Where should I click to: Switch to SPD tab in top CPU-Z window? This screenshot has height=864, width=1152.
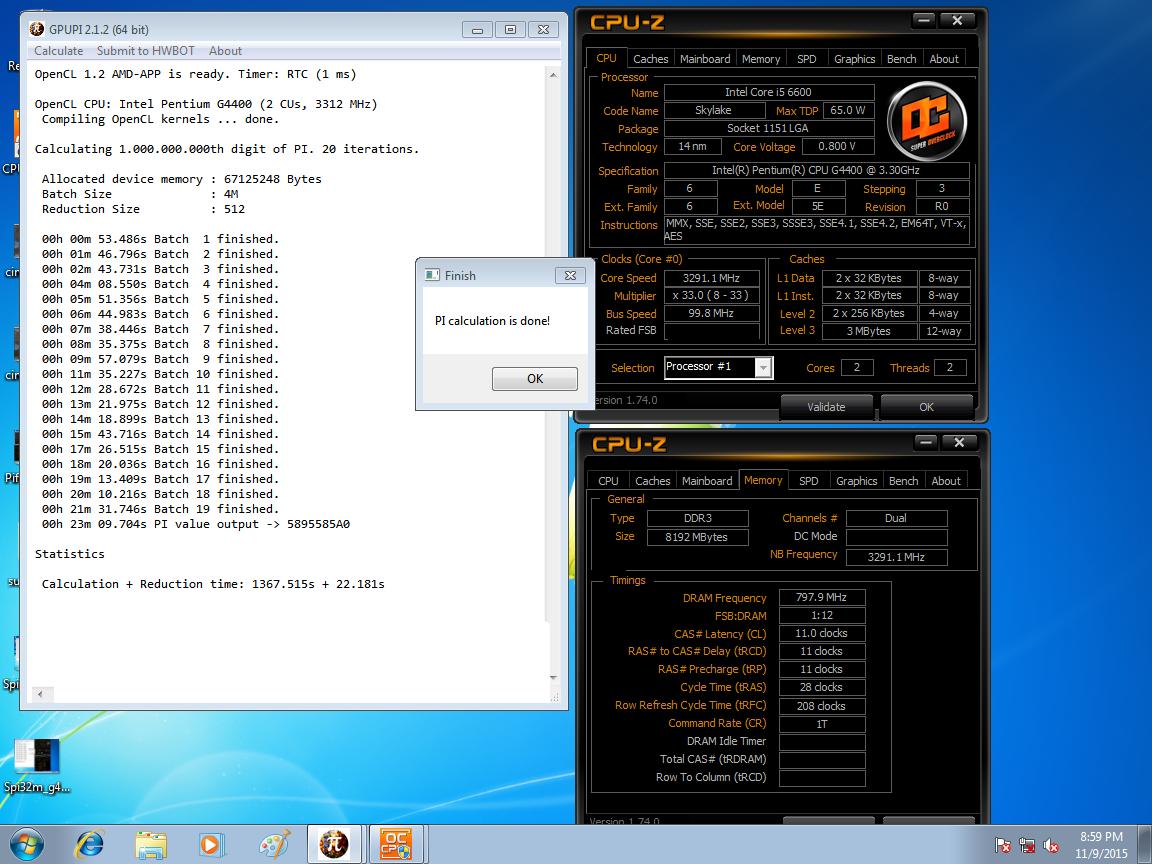click(x=806, y=59)
